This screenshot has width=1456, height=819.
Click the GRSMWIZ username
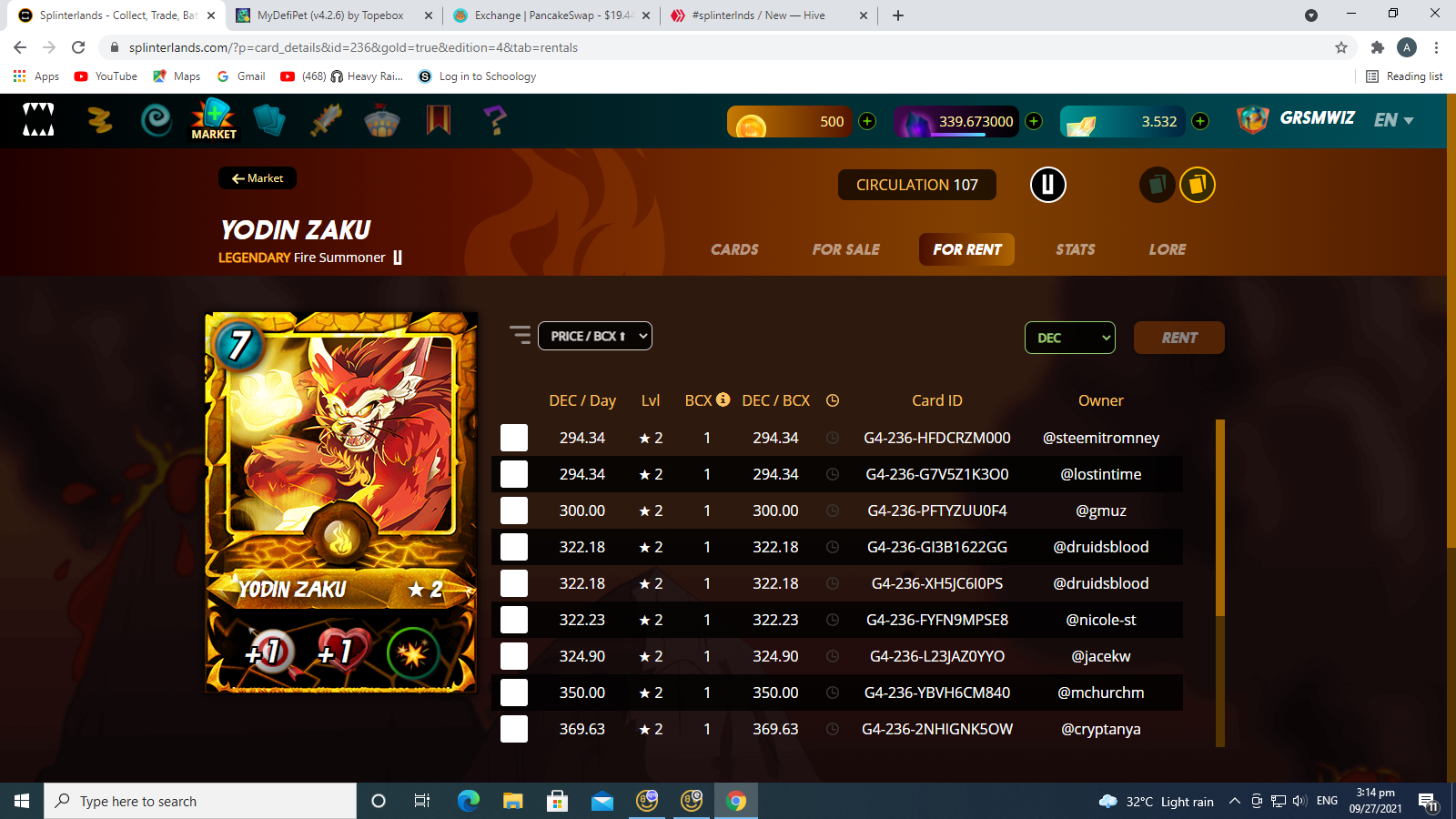(1317, 118)
